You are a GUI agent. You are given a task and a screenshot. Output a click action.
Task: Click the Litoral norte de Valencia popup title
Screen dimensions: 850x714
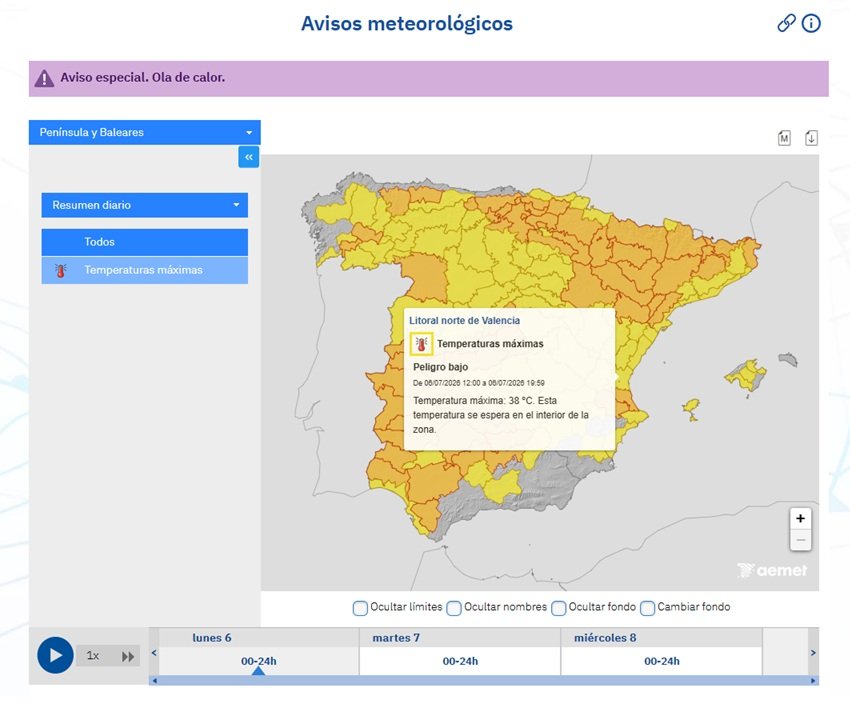click(464, 320)
